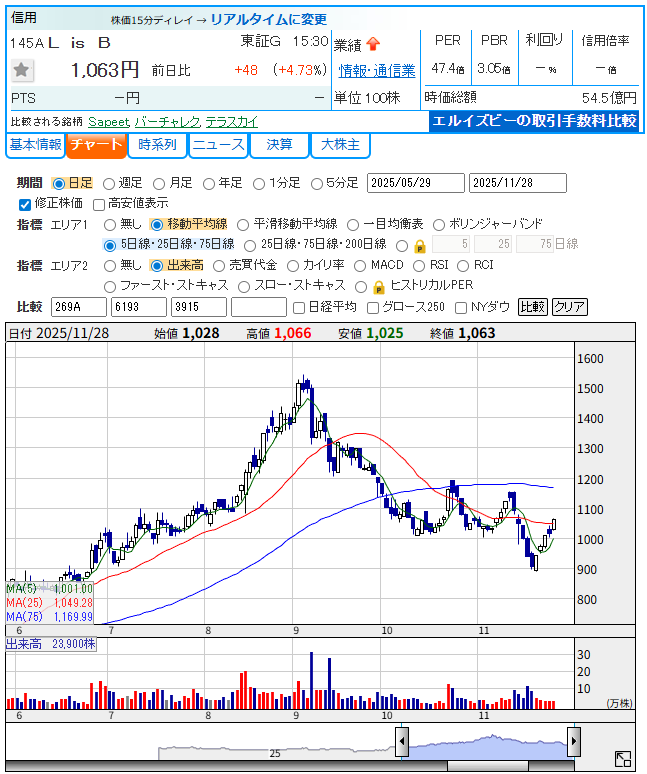The height and width of the screenshot is (774, 647).
Task: Click MA(25) legend value 1,049.28
Action: coord(73,603)
